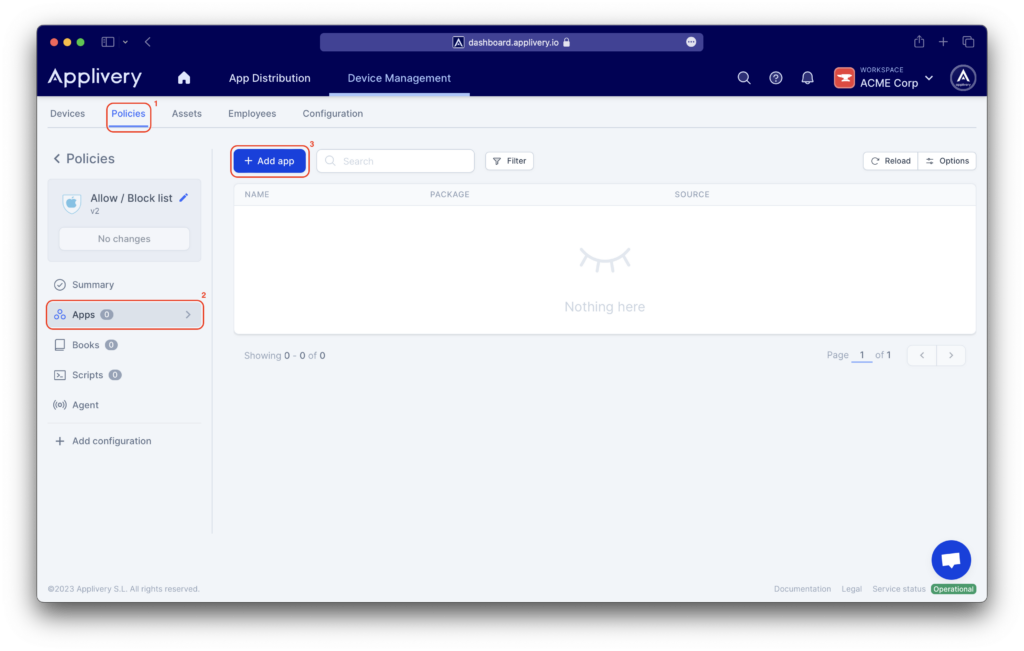Focus the Search input field
Screen dimensions: 1024x651
coord(396,161)
